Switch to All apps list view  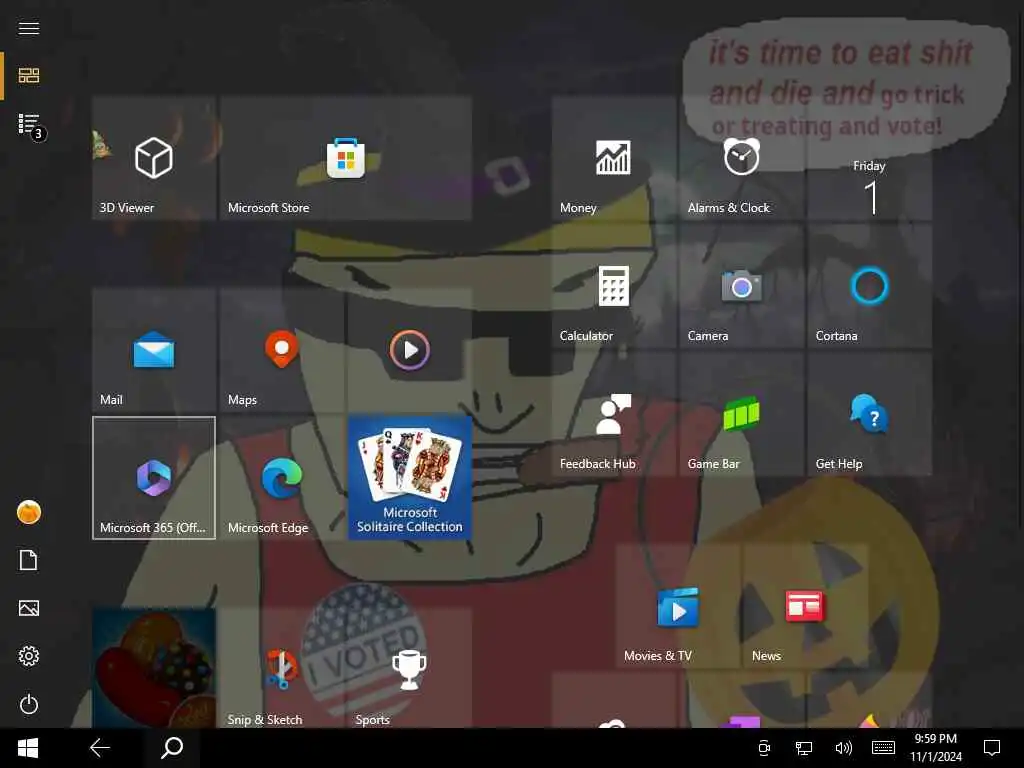(x=29, y=124)
